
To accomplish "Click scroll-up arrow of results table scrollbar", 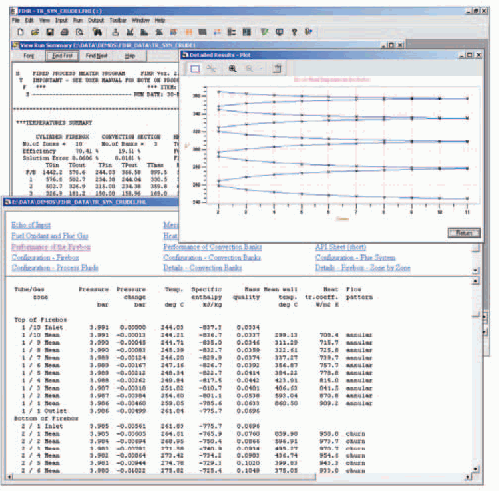I will click(x=476, y=281).
